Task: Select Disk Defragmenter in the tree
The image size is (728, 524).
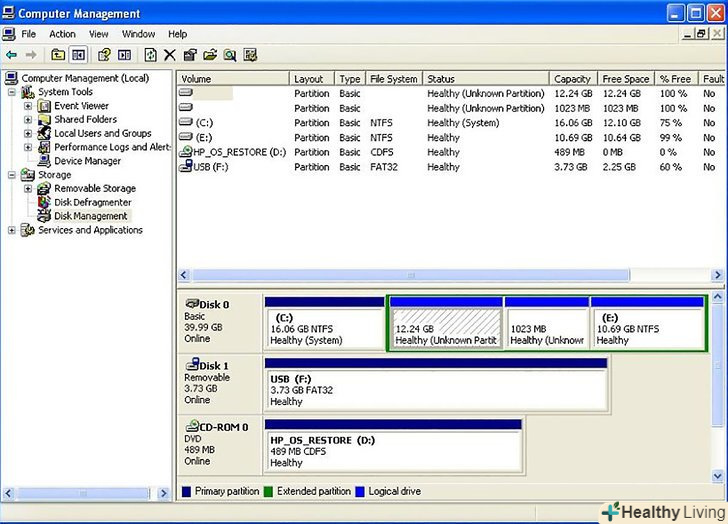Action: pyautogui.click(x=92, y=202)
